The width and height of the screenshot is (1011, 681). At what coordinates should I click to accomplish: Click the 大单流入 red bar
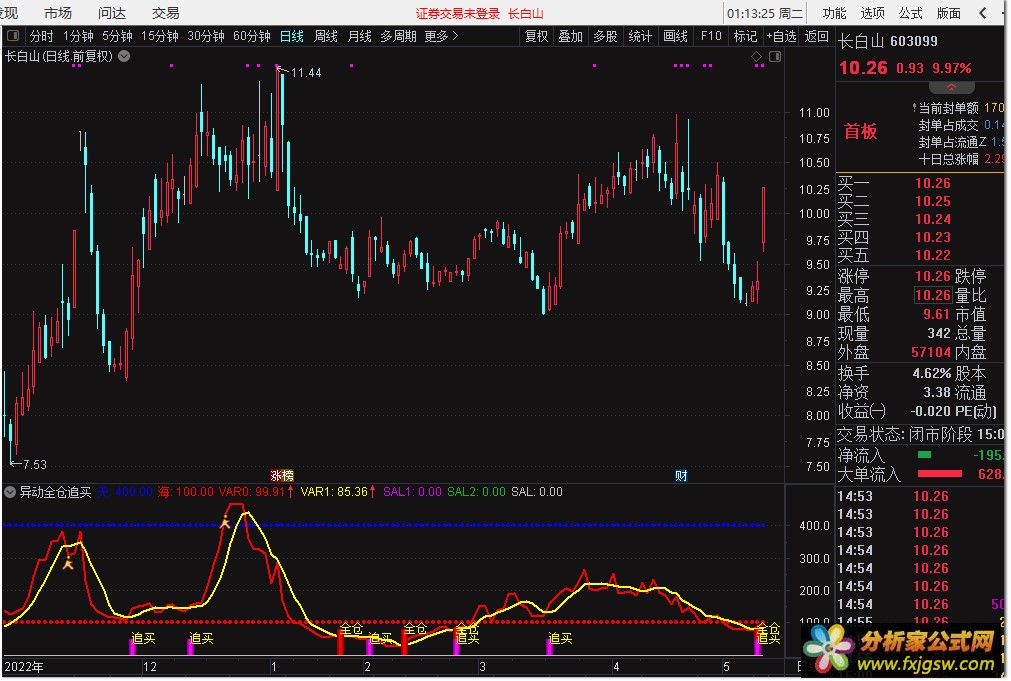click(939, 474)
